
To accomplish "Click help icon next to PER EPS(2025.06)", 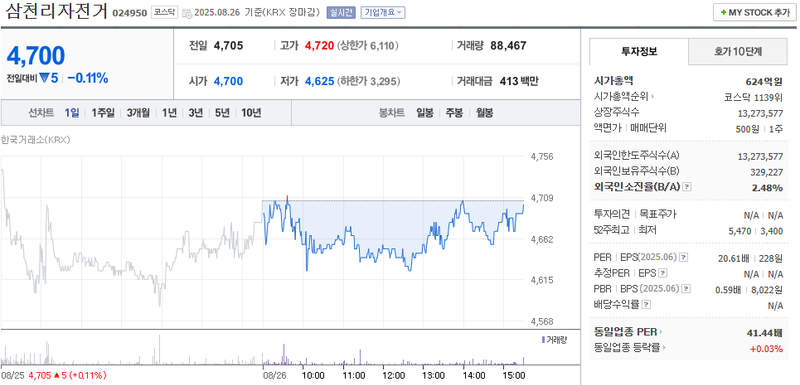I will (x=684, y=258).
